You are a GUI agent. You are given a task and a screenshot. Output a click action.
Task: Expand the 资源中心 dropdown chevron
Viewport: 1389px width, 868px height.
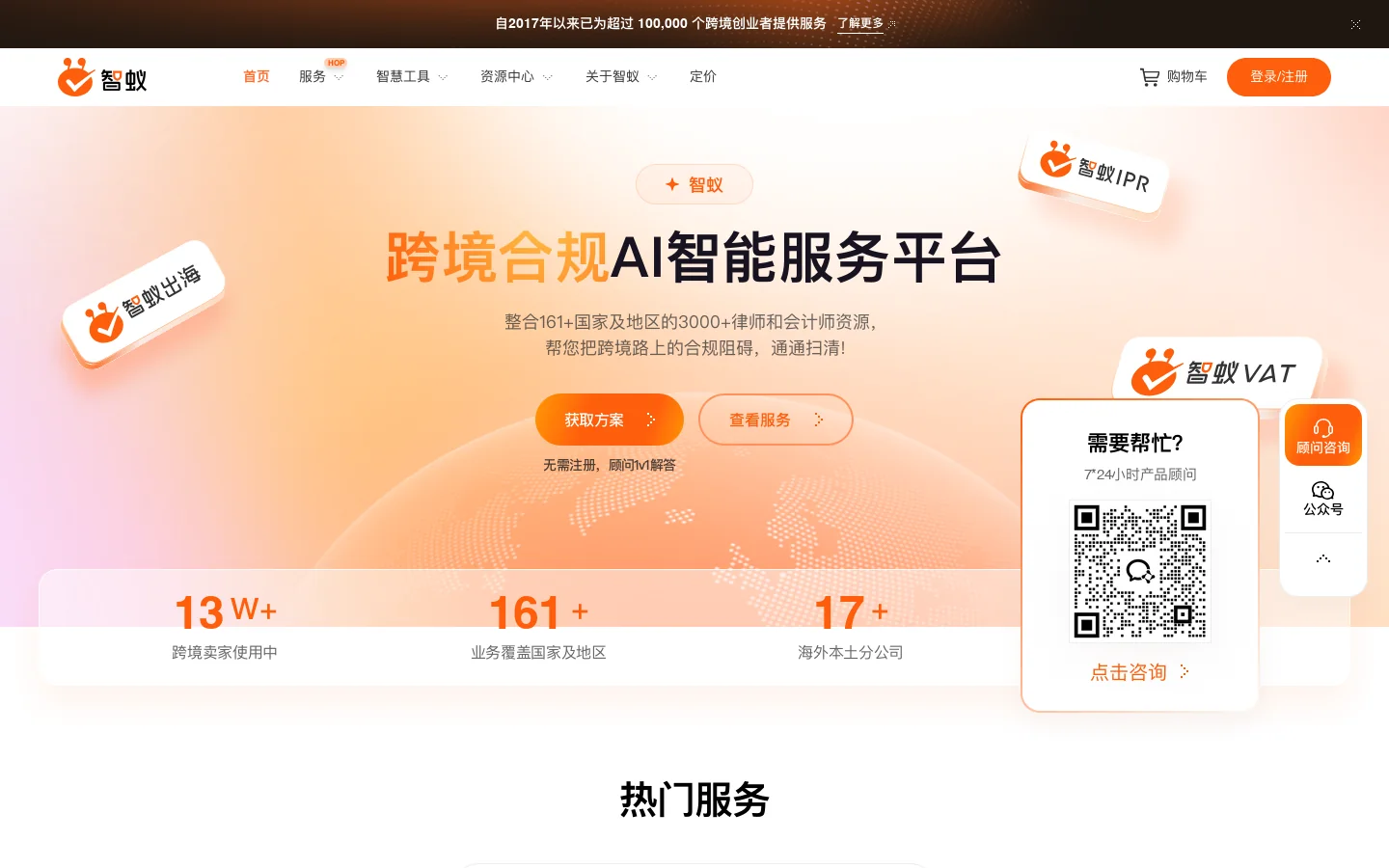click(547, 77)
